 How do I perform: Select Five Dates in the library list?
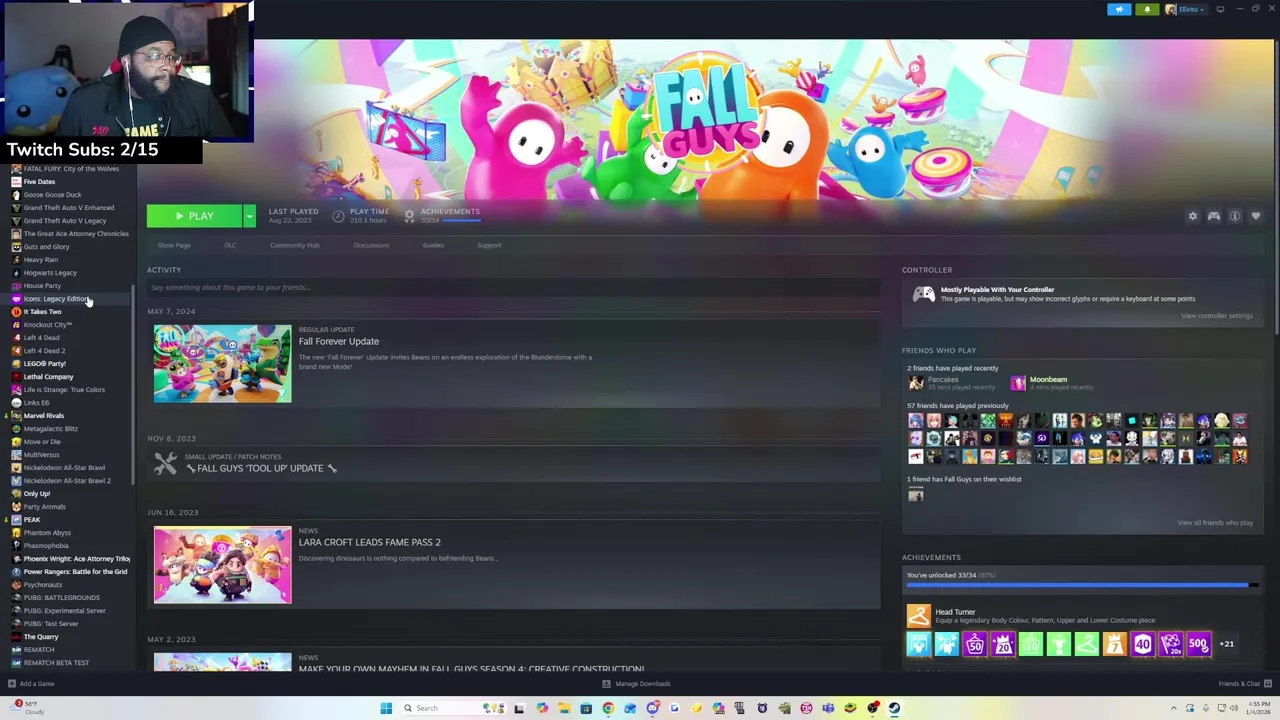tap(39, 182)
